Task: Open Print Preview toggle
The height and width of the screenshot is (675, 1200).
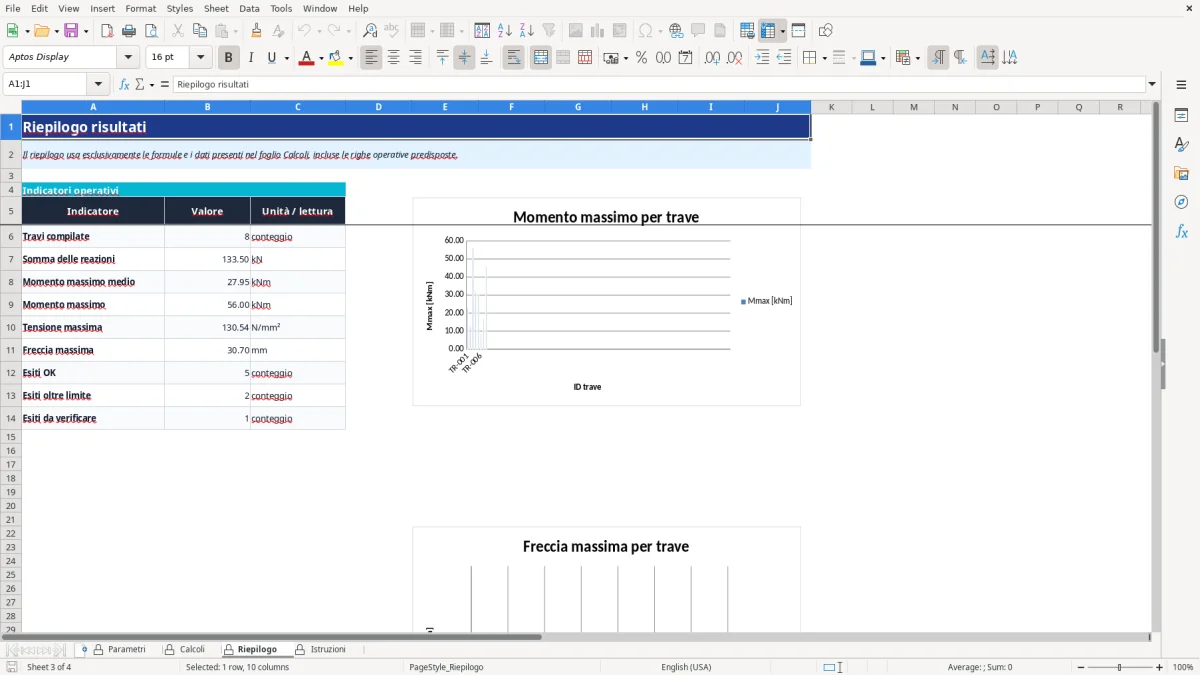Action: [151, 31]
